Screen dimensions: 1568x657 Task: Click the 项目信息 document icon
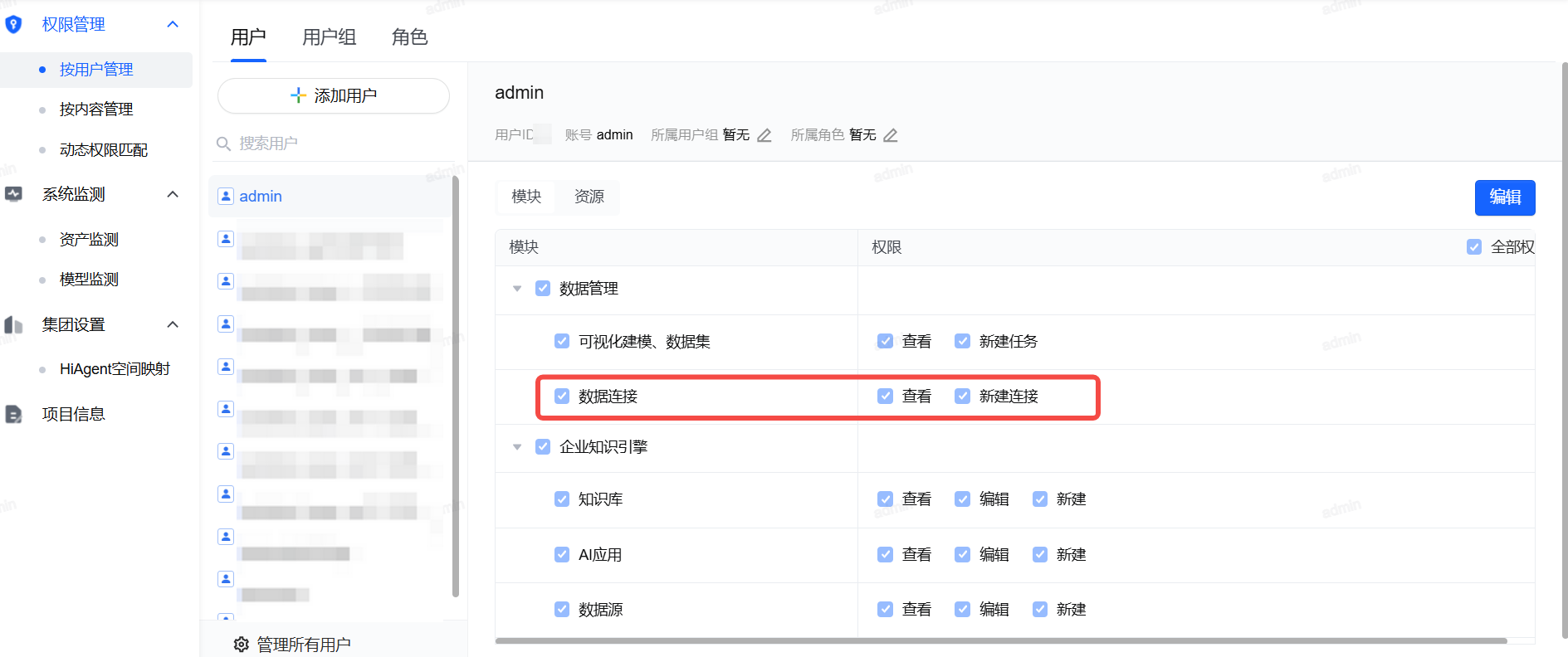pos(13,414)
